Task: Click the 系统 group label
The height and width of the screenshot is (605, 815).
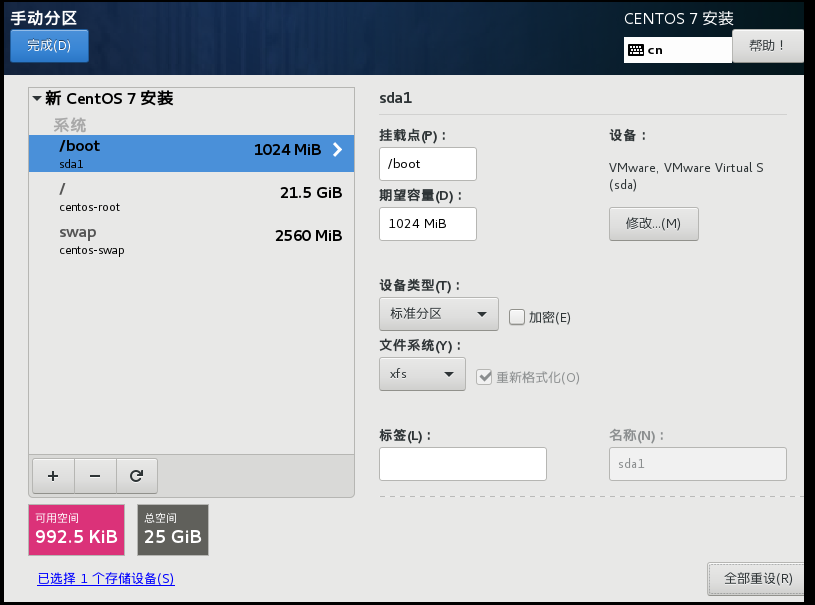Action: coord(70,125)
